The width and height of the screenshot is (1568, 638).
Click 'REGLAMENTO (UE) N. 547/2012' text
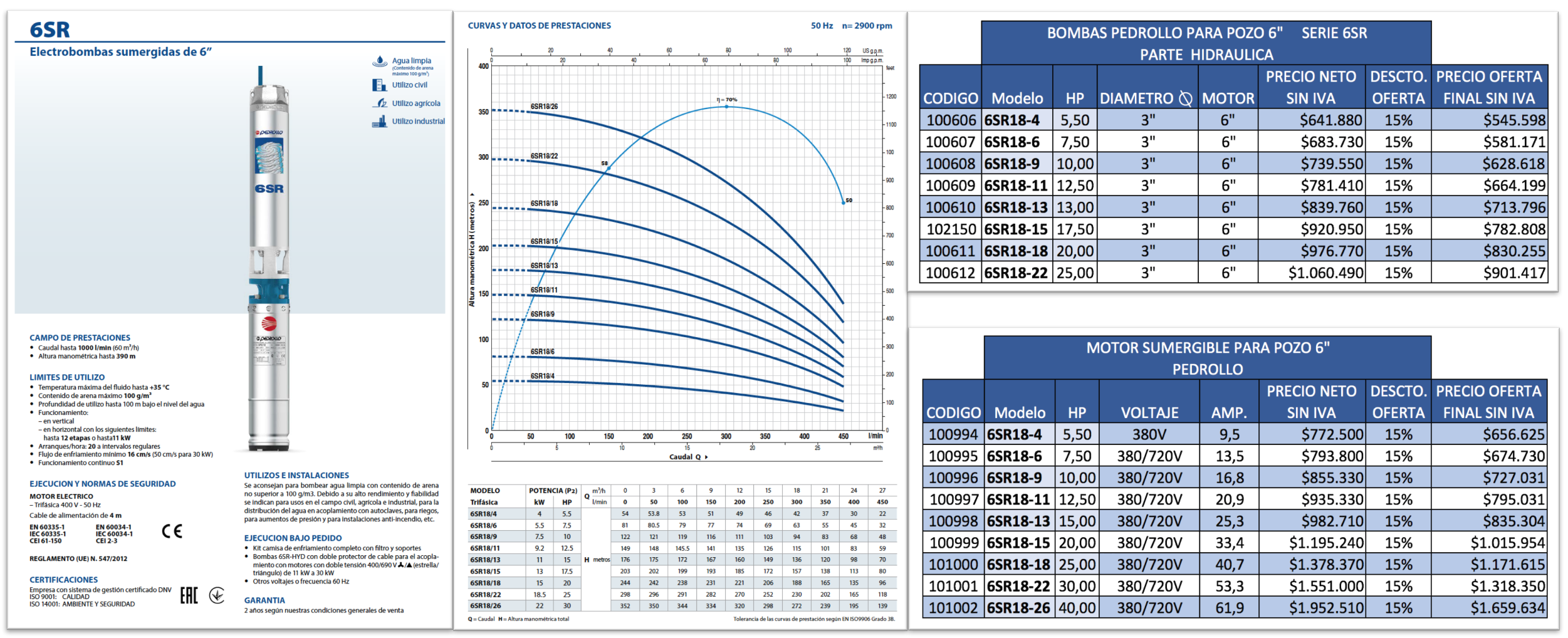click(78, 559)
